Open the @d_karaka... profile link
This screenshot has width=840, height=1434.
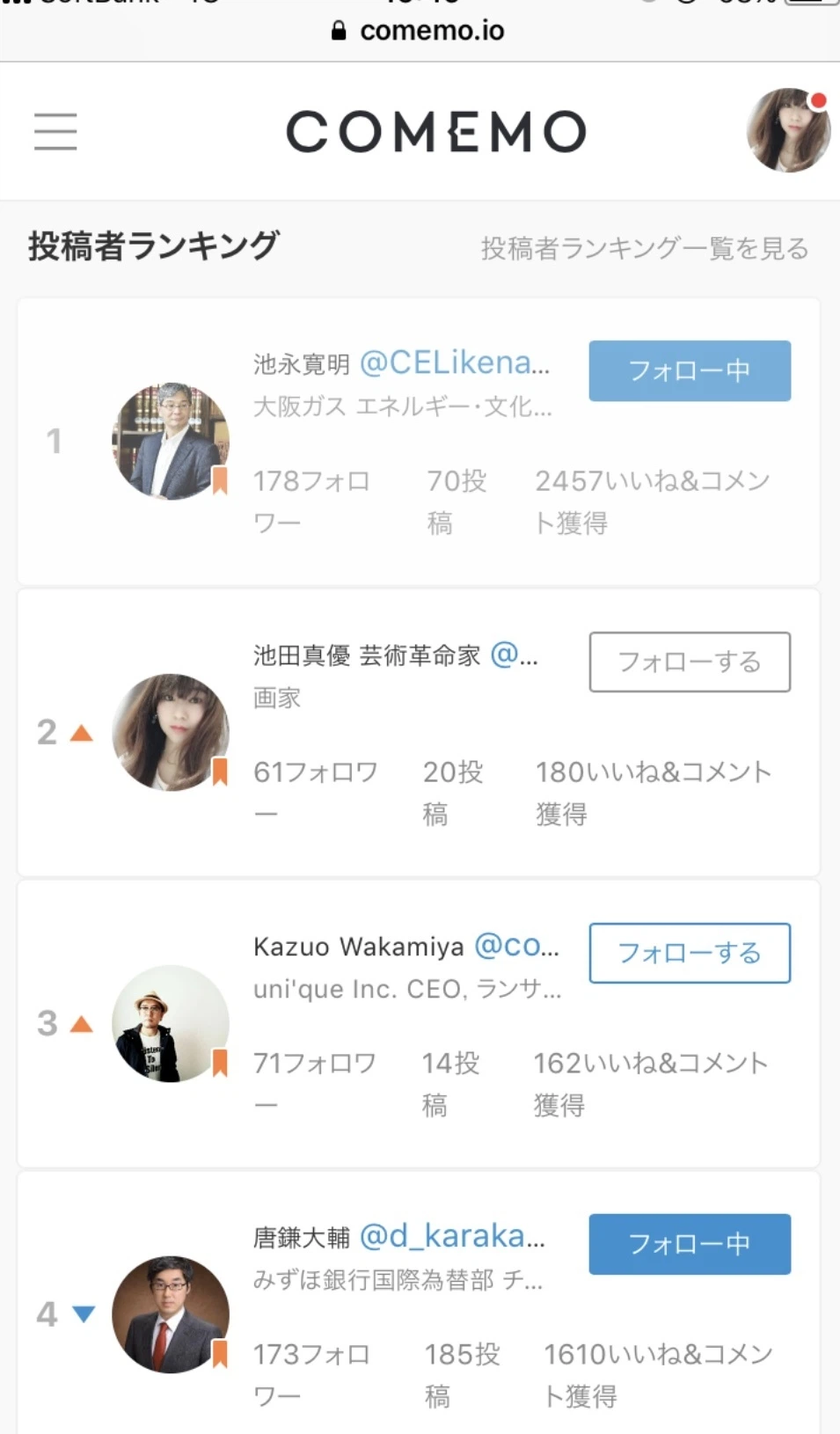[x=452, y=1236]
